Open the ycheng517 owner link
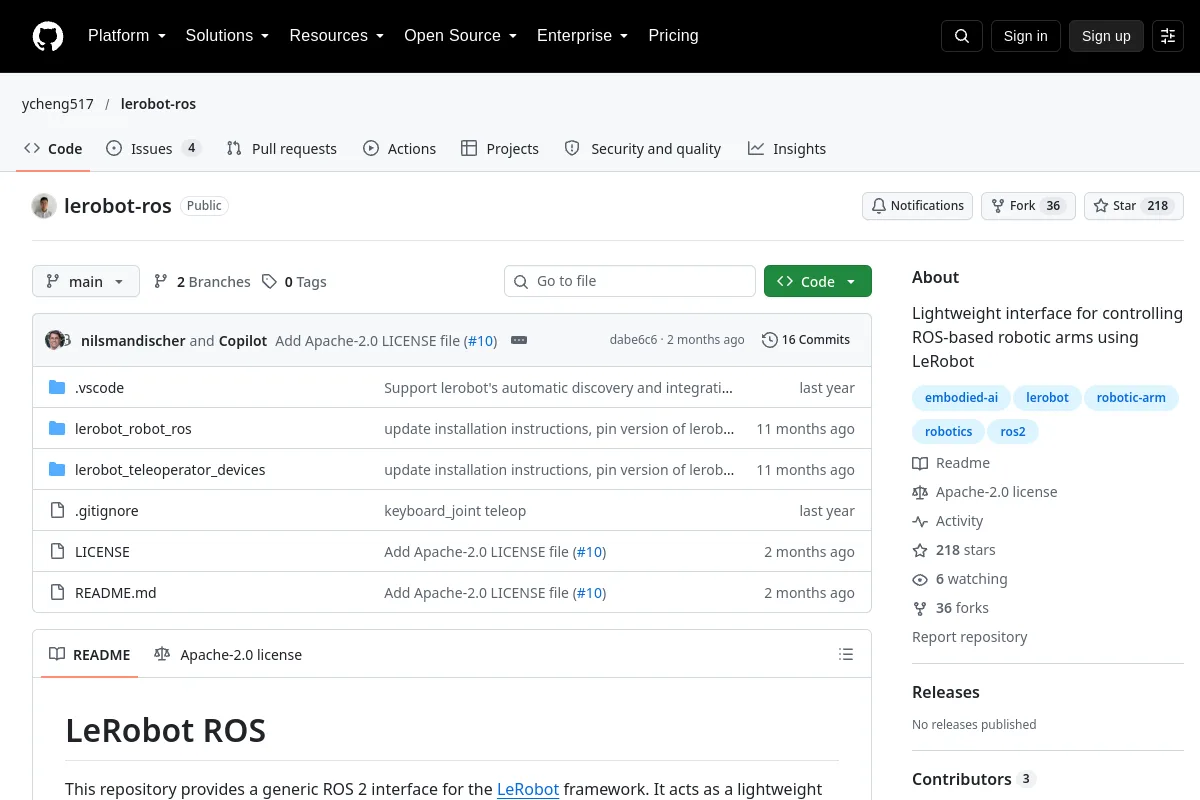This screenshot has height=800, width=1200. coord(58,104)
